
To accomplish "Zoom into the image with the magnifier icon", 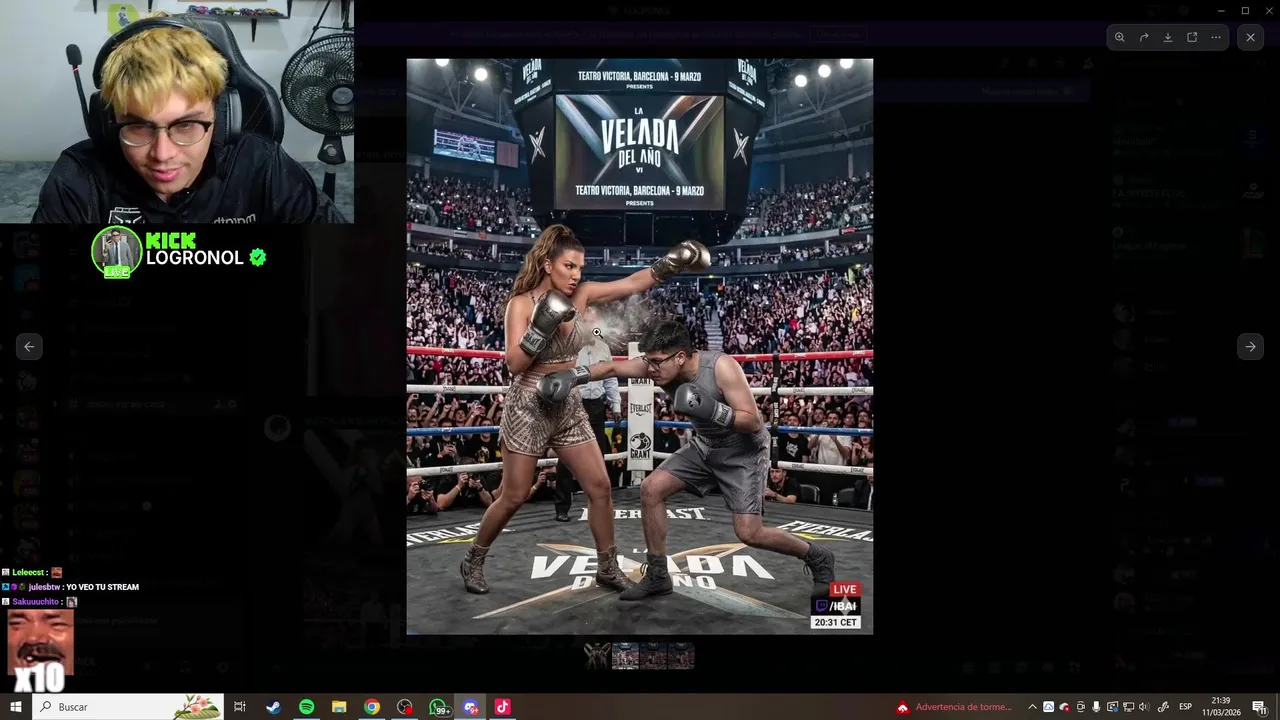I will 1120,37.
